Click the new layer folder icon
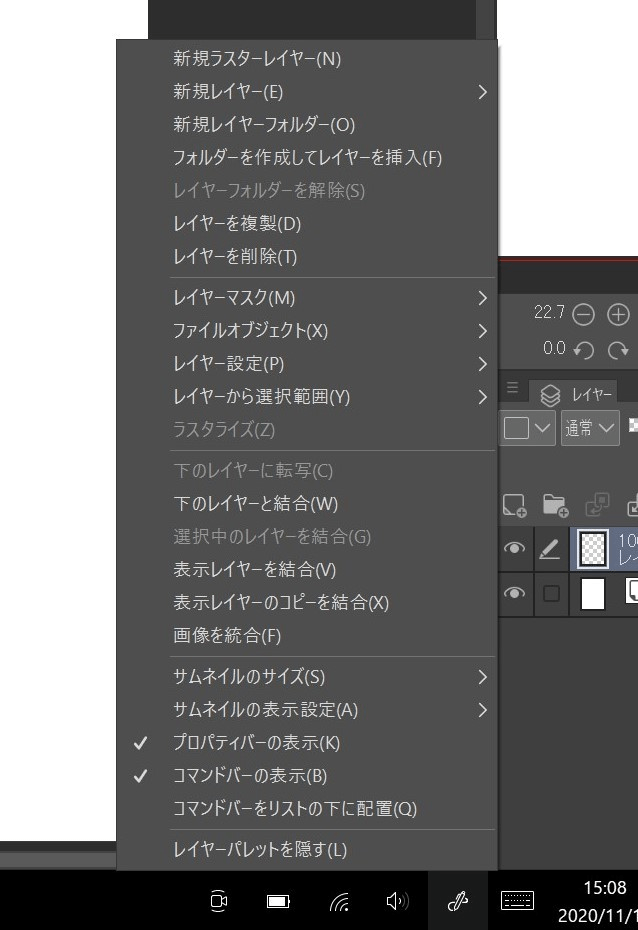This screenshot has height=930, width=638. 556,505
